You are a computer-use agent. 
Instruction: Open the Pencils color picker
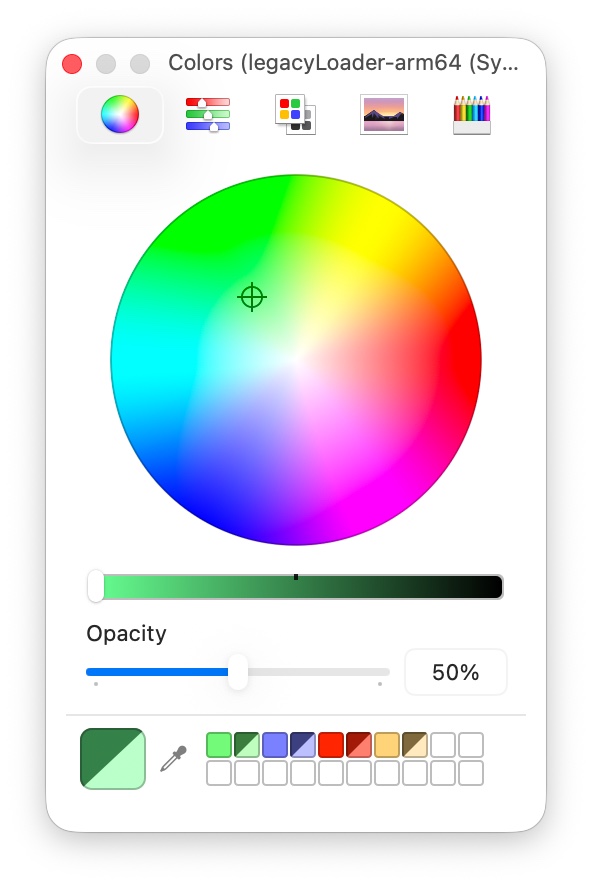pyautogui.click(x=470, y=113)
